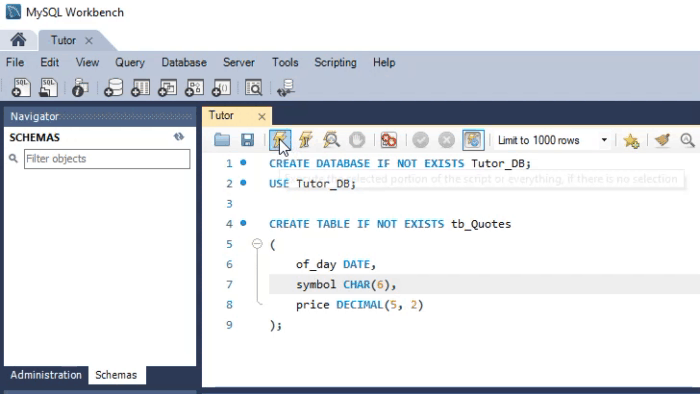Image resolution: width=700 pixels, height=394 pixels.
Task: Click line number 9 in gutter
Action: [229, 325]
